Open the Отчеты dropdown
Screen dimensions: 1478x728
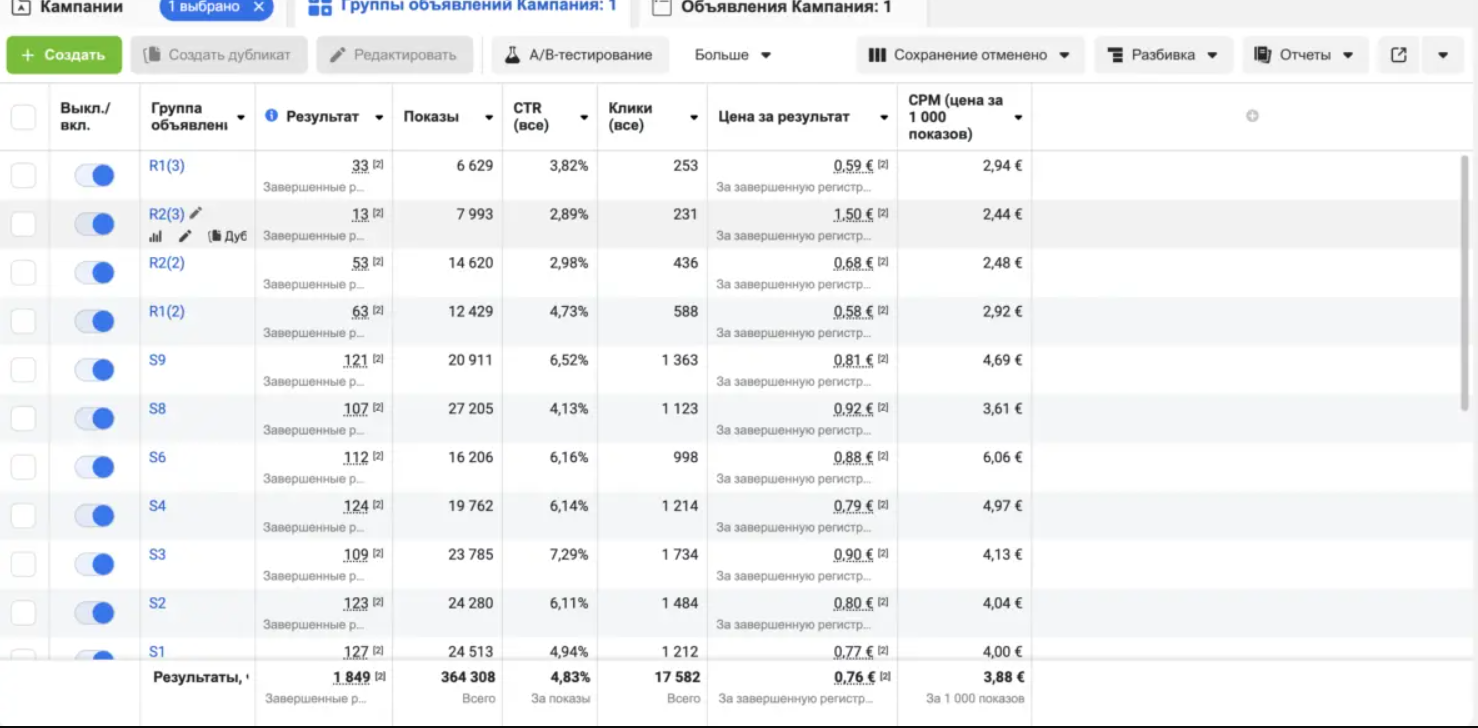click(x=1304, y=55)
